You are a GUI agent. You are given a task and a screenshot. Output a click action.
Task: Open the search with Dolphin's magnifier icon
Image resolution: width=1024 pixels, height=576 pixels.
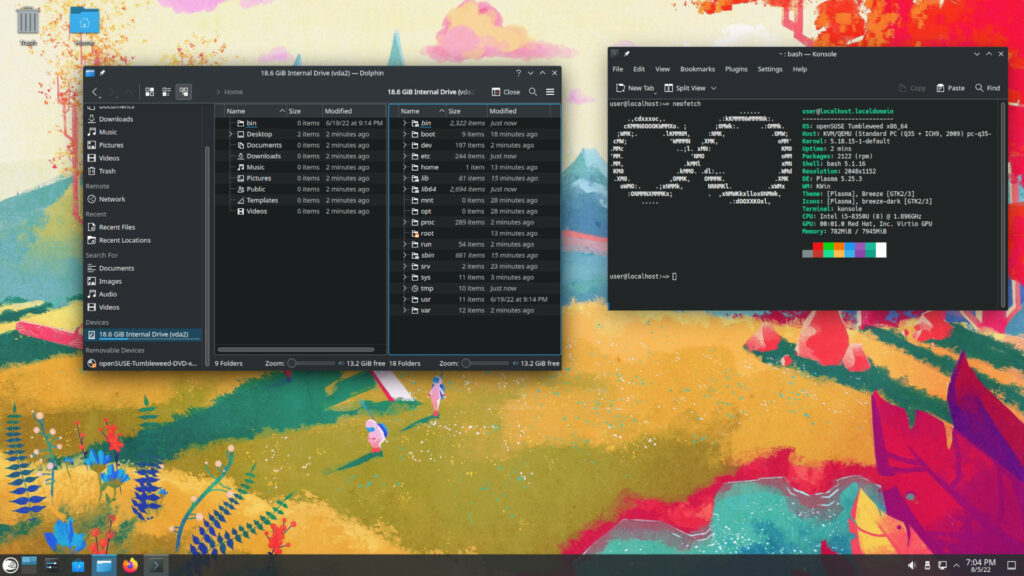click(533, 91)
